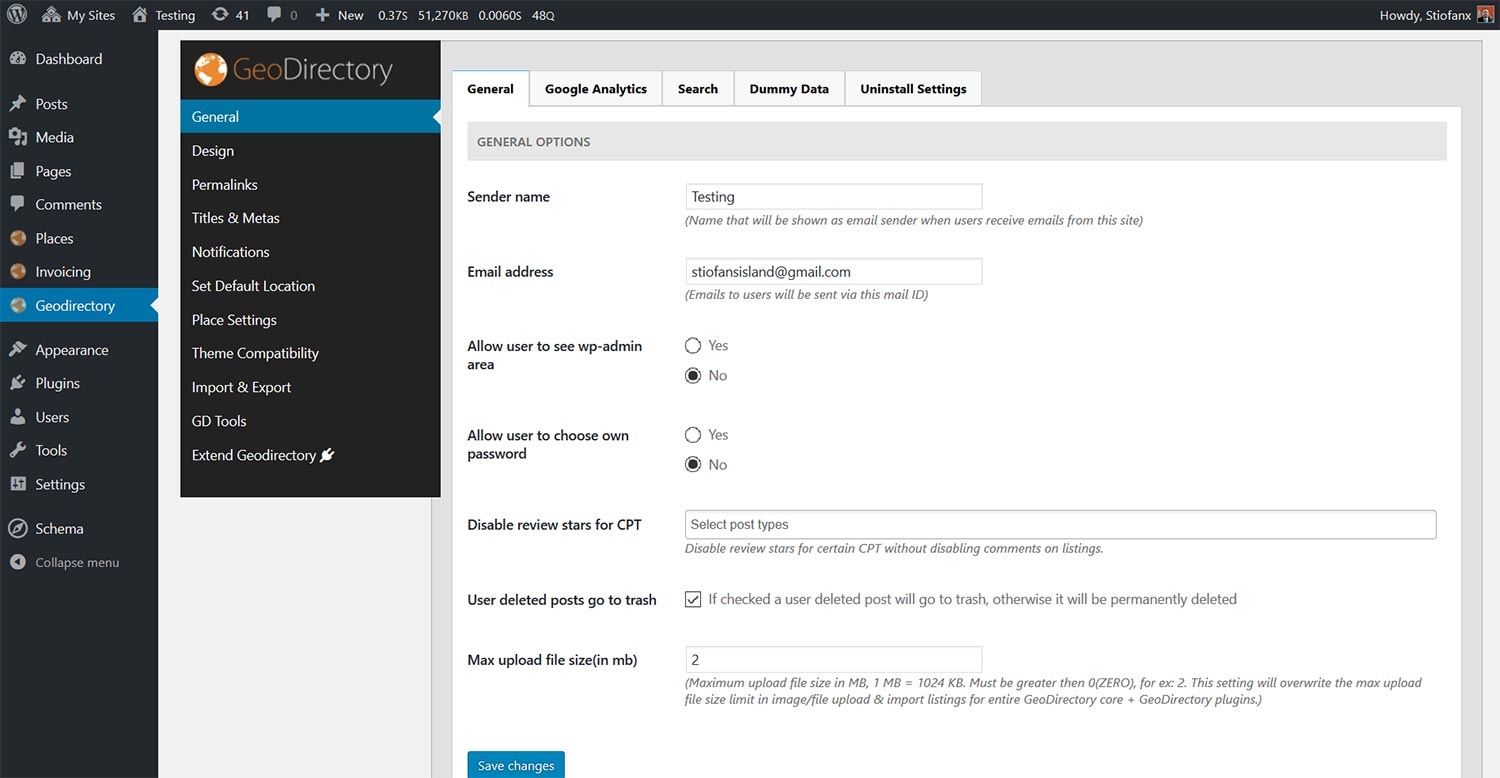The width and height of the screenshot is (1500, 778).
Task: Open Permalinks in GeoDirectory settings menu
Action: pyautogui.click(x=225, y=185)
